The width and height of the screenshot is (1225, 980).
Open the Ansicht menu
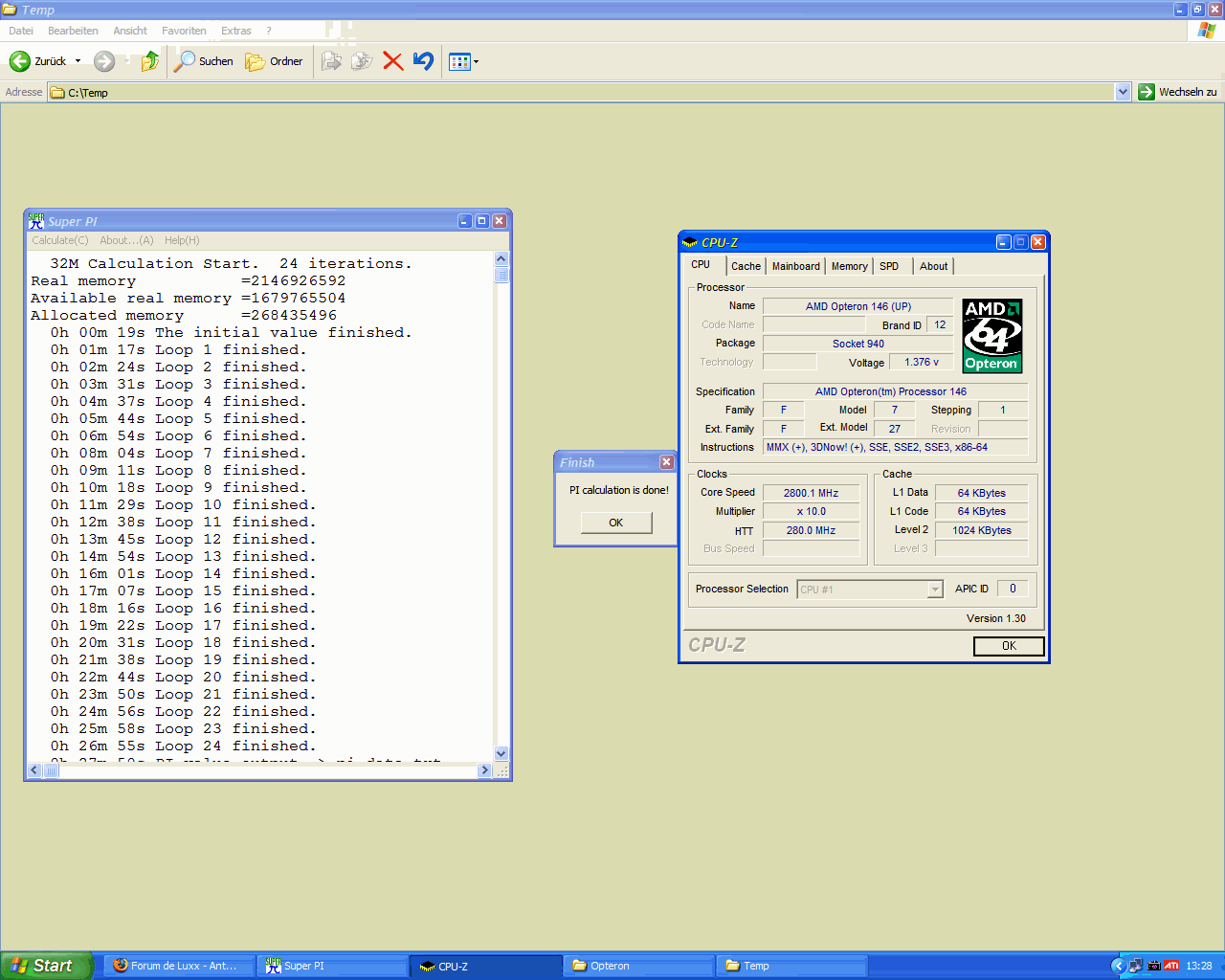click(130, 31)
